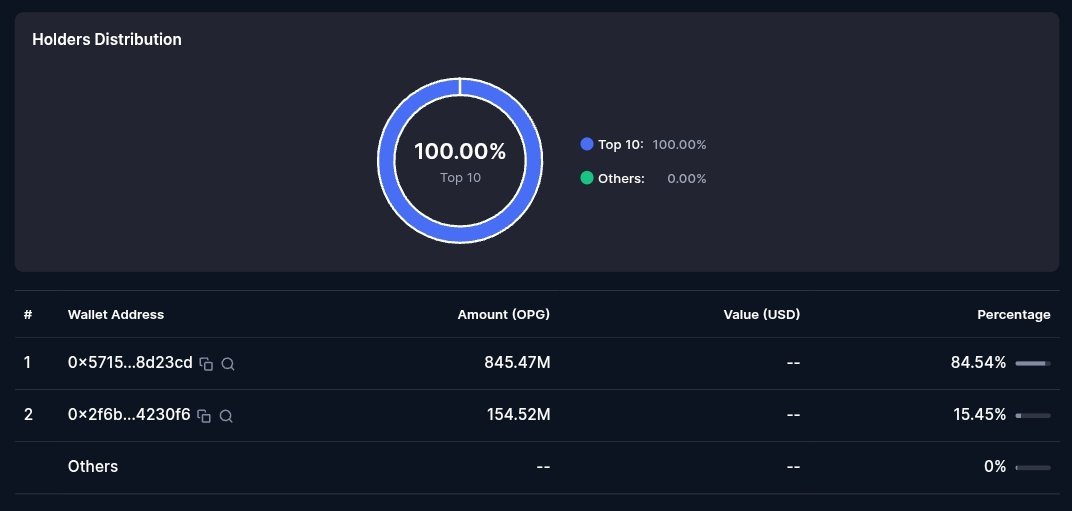Click the blue Top 10 legend dot

point(587,144)
